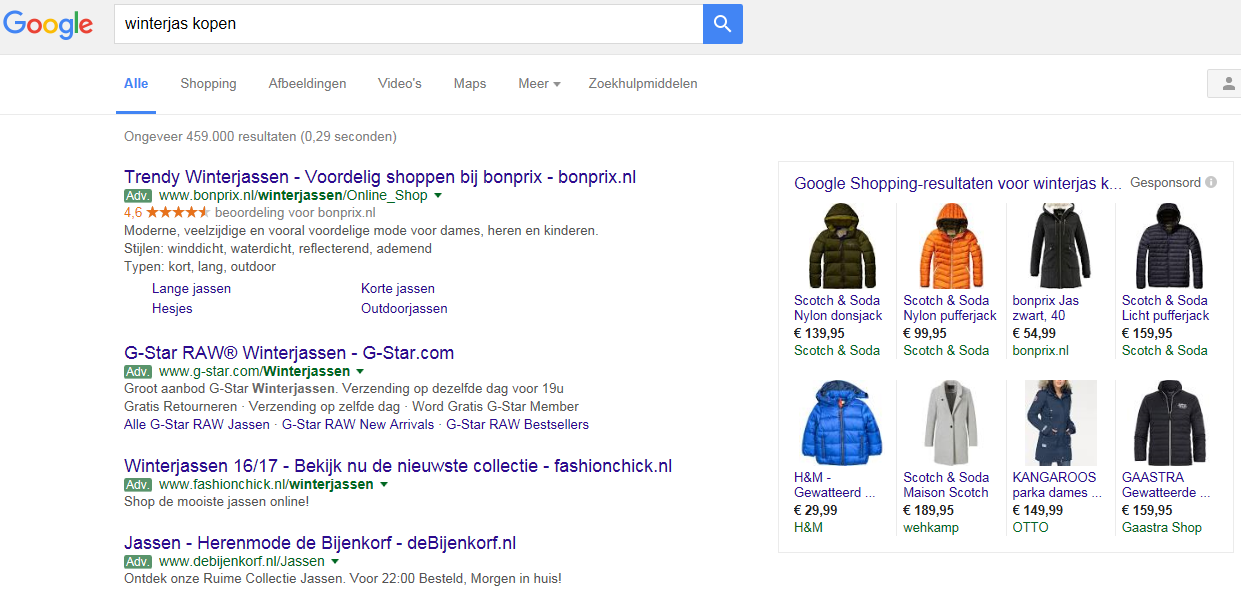Open GAASTRA Gewatteerde product title
This screenshot has height=599, width=1241.
[1166, 485]
